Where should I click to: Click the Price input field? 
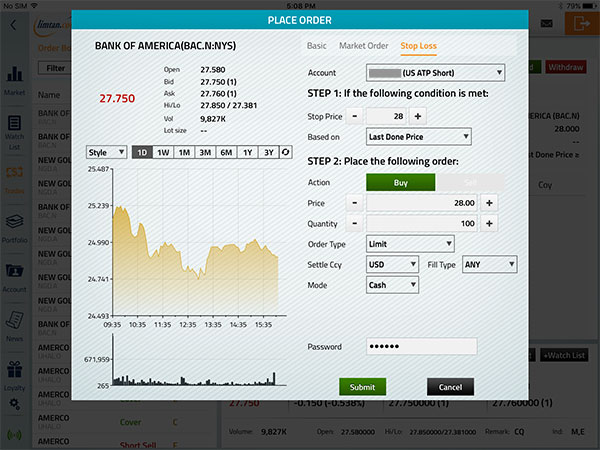pyautogui.click(x=422, y=203)
